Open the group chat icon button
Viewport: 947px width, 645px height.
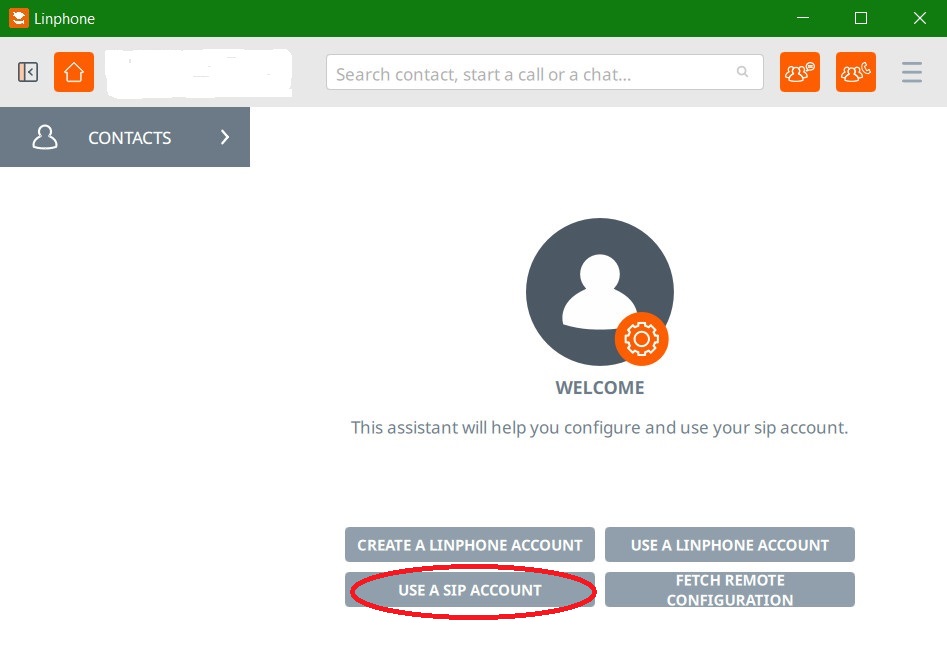(x=799, y=72)
